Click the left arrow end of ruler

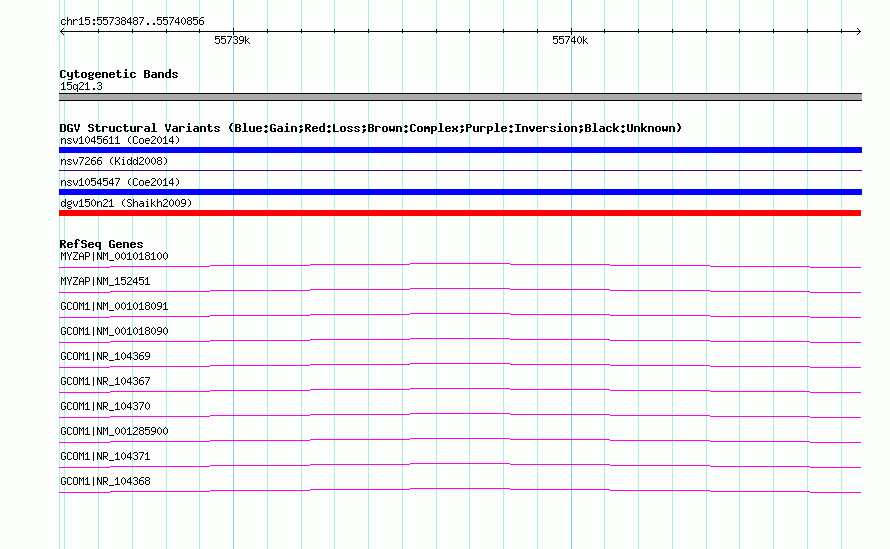[62, 31]
